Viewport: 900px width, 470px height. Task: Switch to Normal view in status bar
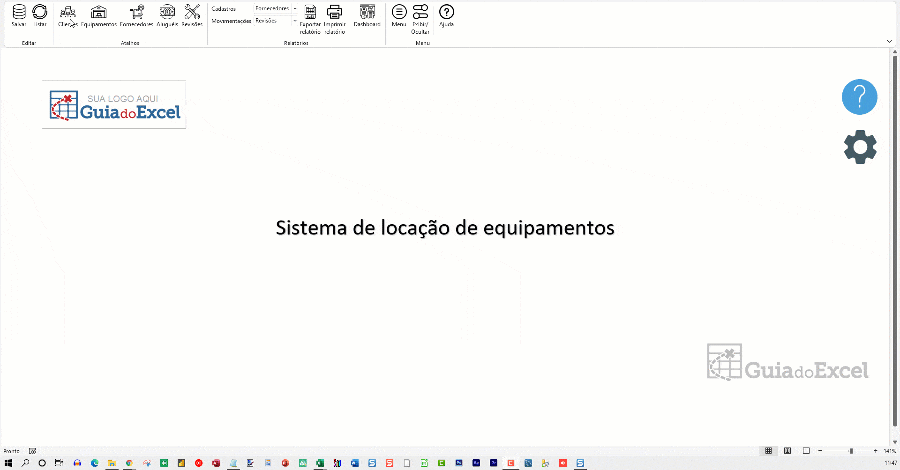pyautogui.click(x=769, y=451)
